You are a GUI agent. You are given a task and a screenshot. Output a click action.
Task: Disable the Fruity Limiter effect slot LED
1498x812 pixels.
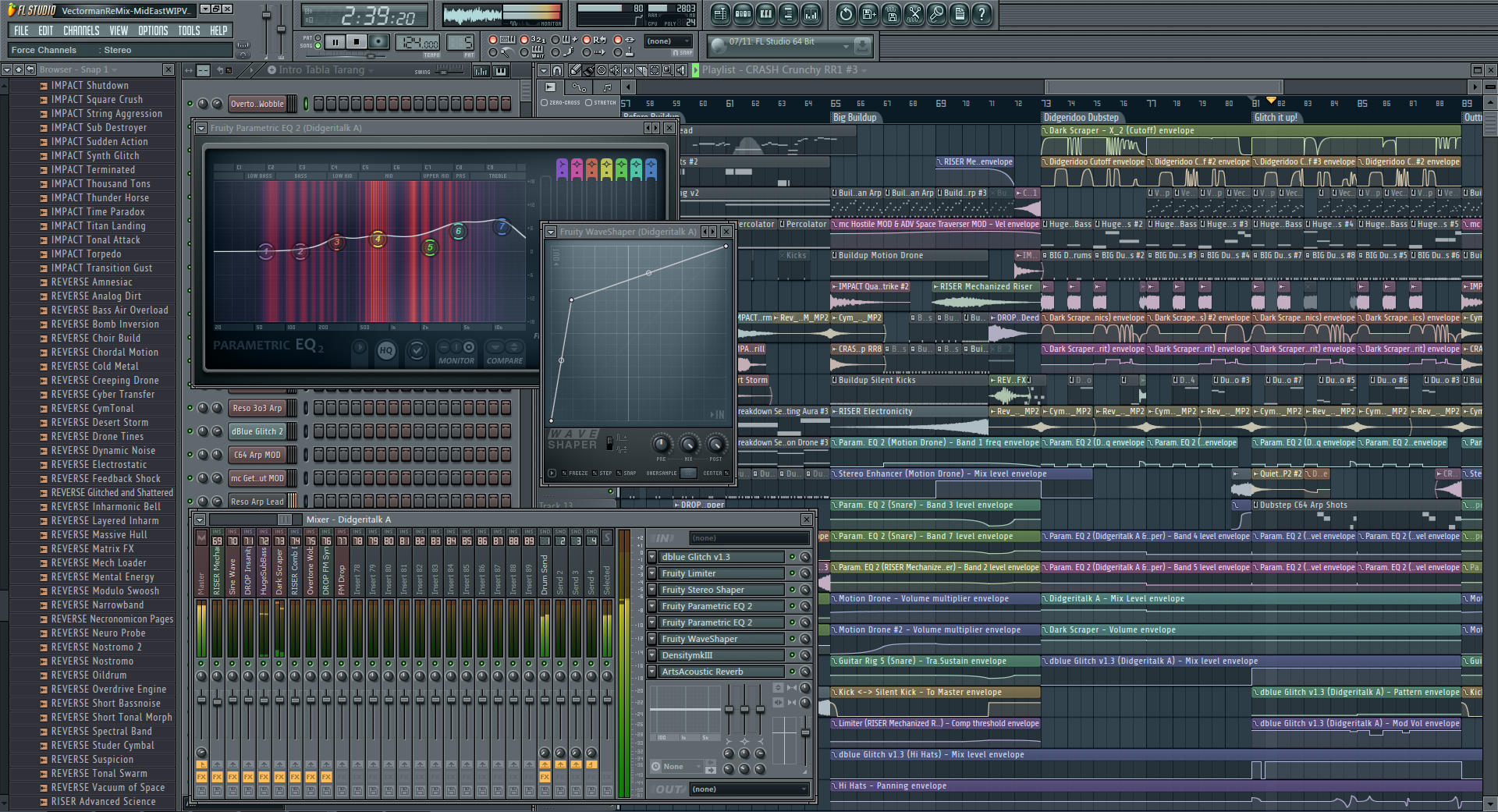coord(792,573)
